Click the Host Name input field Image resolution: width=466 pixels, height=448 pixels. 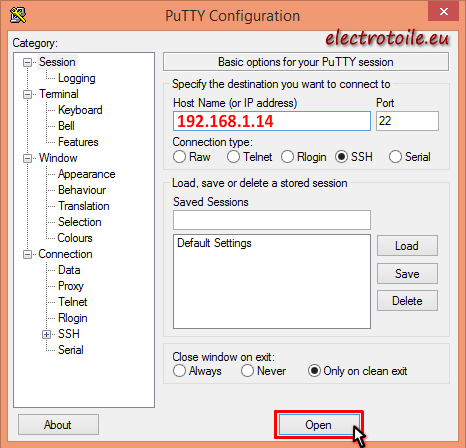pos(272,121)
